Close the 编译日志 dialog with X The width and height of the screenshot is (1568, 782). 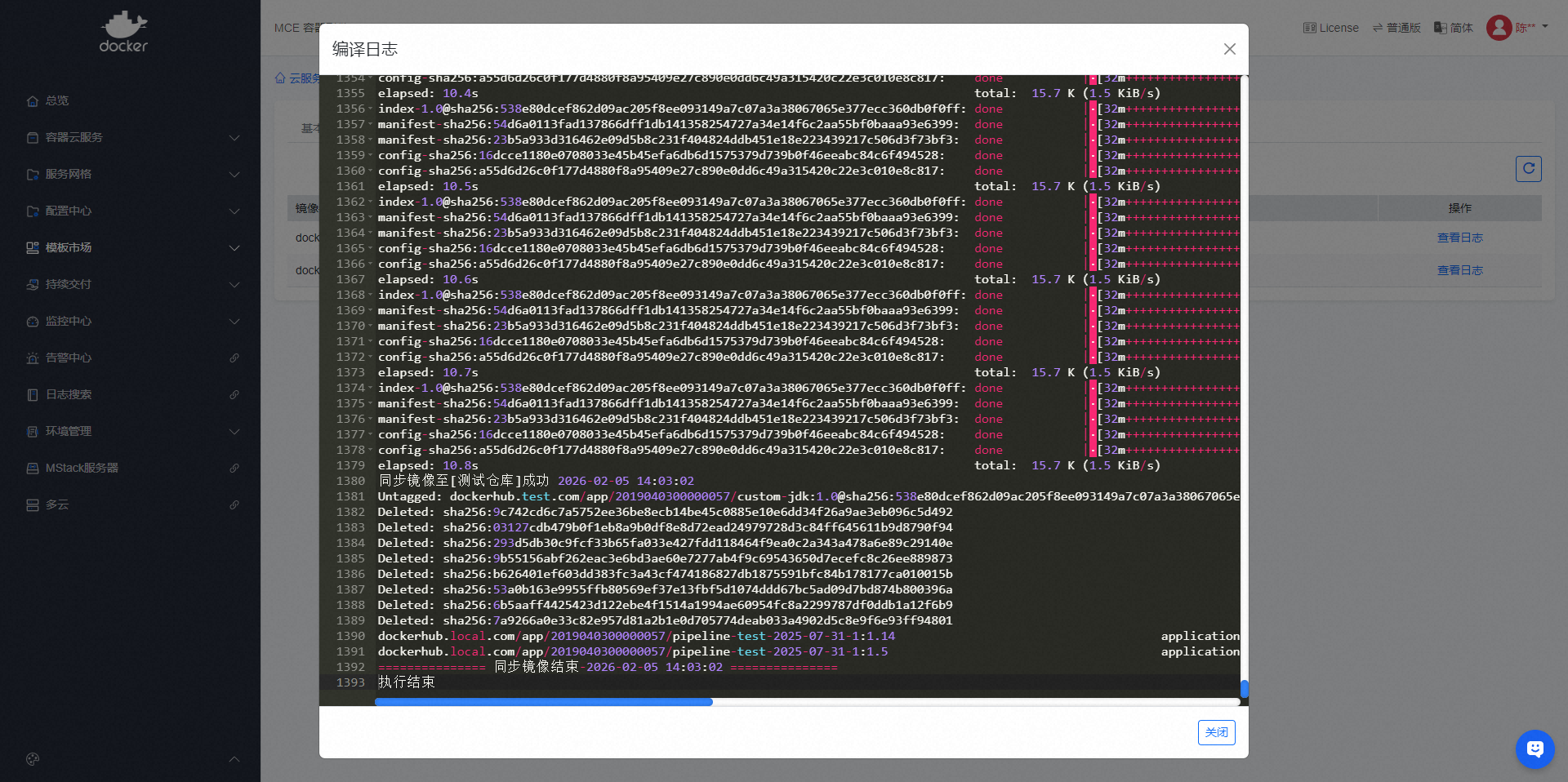[1229, 49]
